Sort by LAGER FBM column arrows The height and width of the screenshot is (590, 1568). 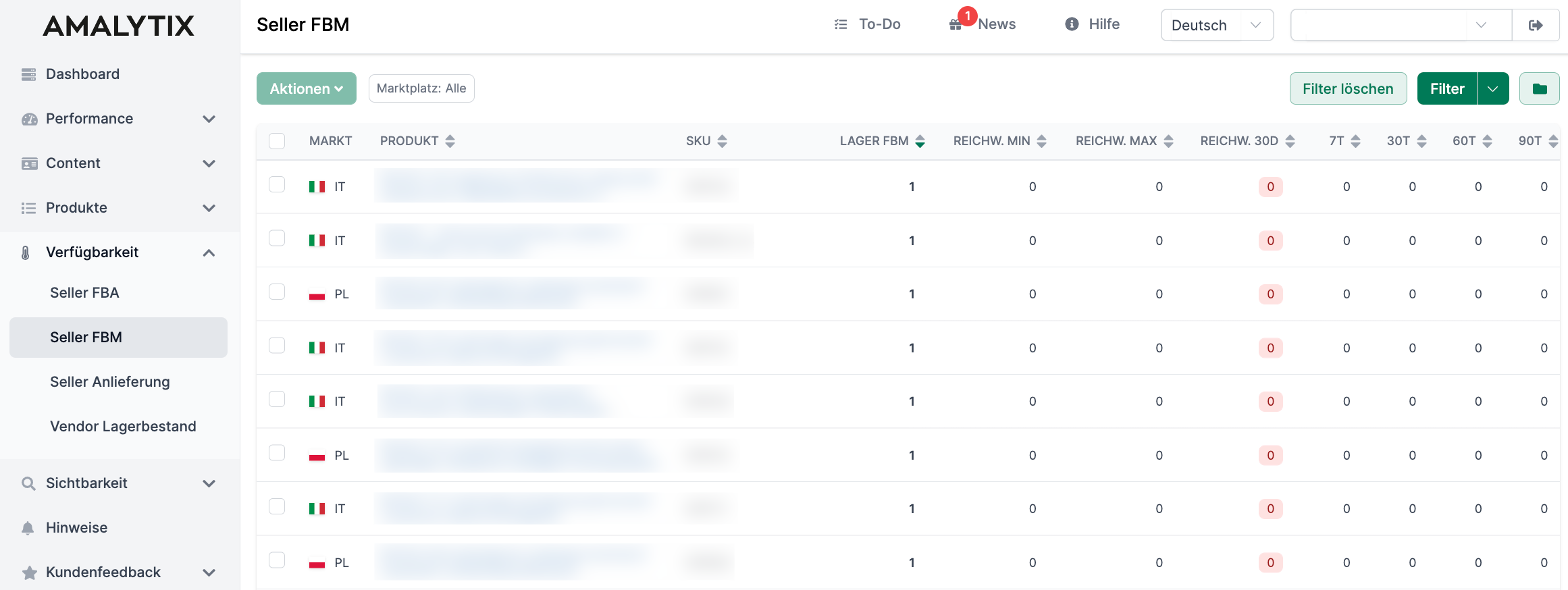pyautogui.click(x=920, y=141)
